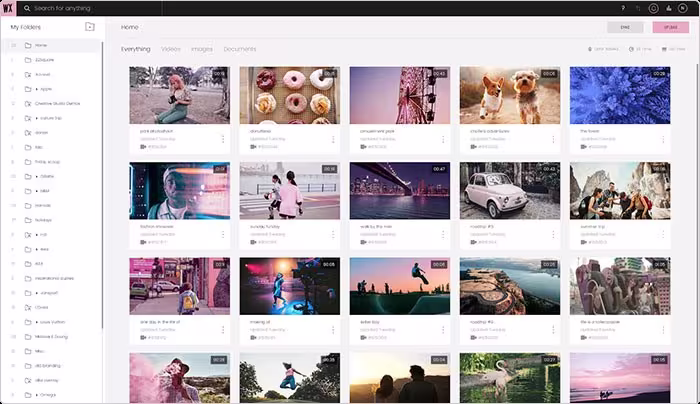Open the help question mark icon
The height and width of the screenshot is (404, 700).
[623, 8]
